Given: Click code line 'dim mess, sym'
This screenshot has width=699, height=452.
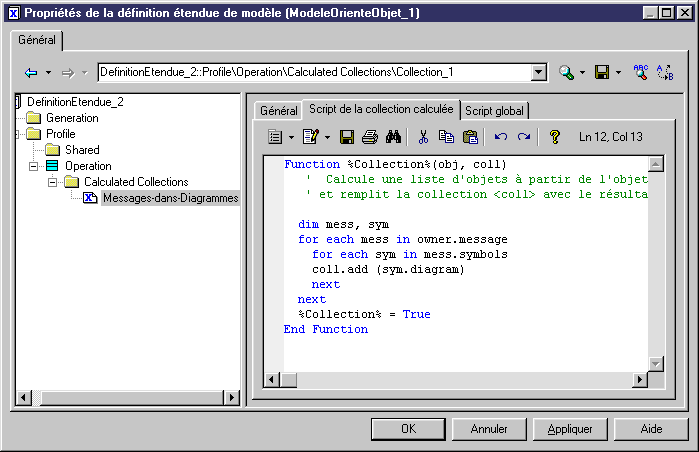Looking at the screenshot, I should coord(343,224).
